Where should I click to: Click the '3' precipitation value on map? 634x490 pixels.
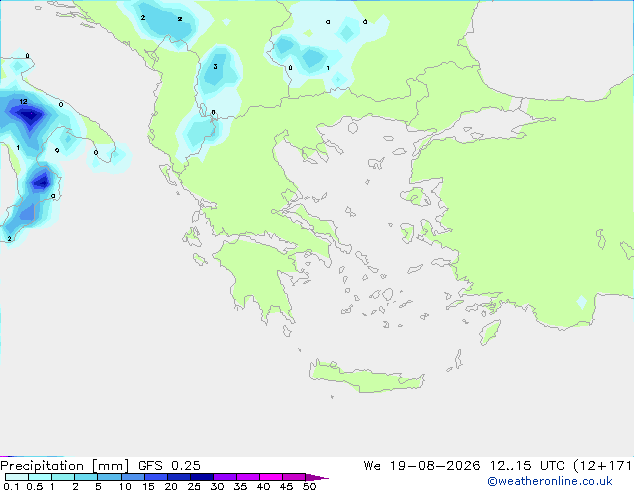click(216, 66)
